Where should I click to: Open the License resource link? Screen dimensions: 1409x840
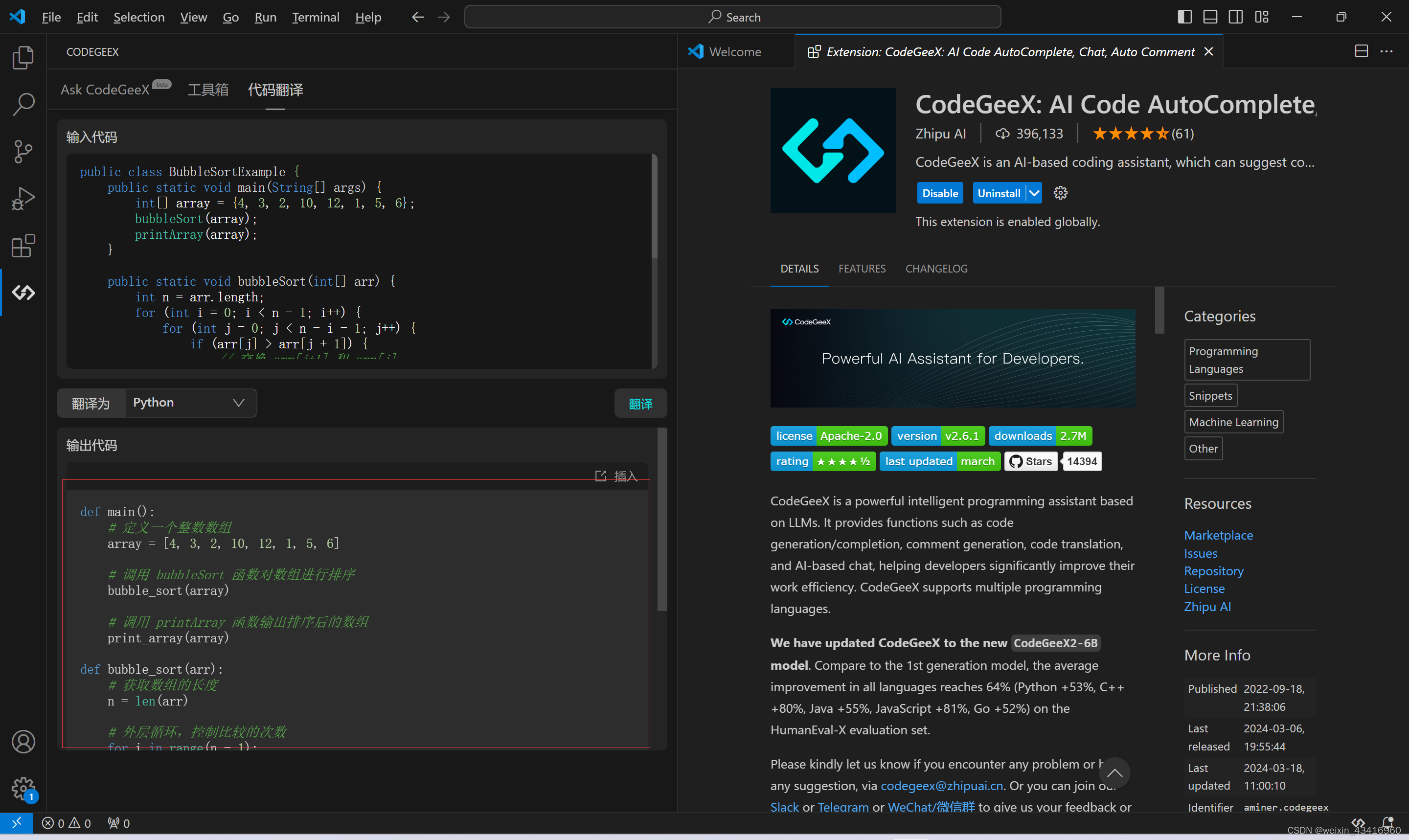1204,589
